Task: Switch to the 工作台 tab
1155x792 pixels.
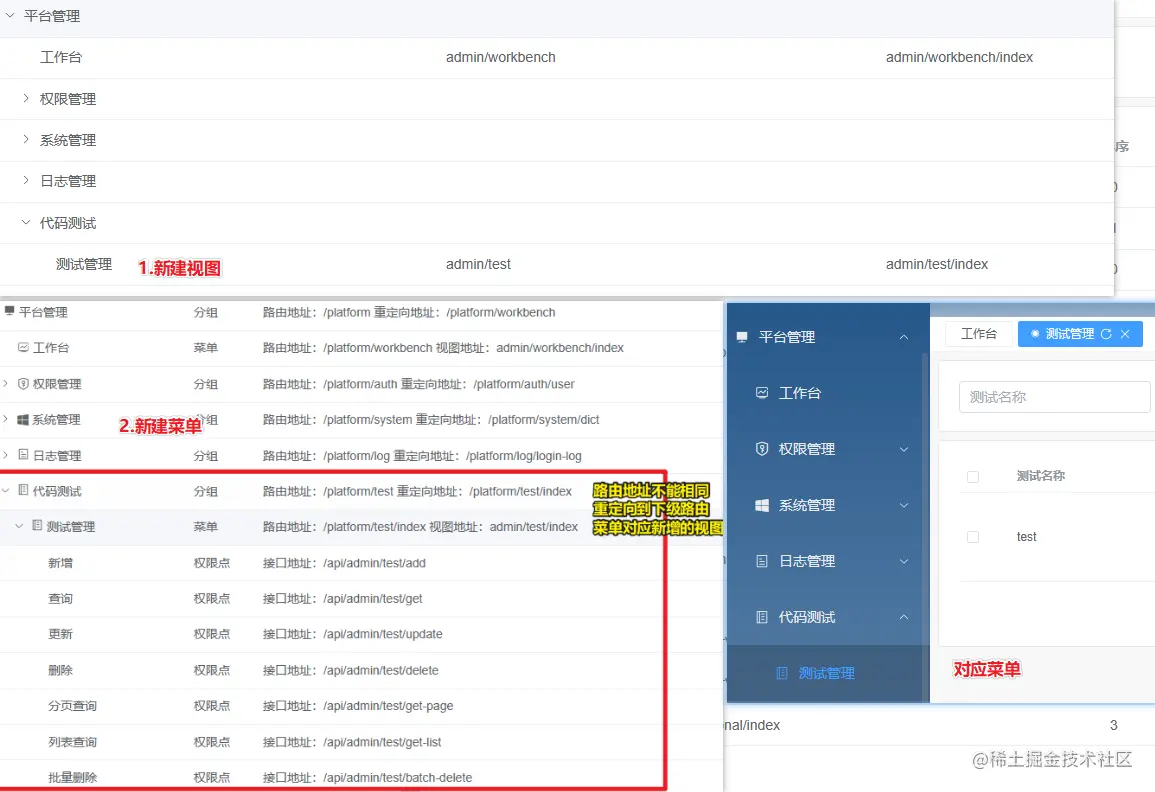Action: click(978, 334)
